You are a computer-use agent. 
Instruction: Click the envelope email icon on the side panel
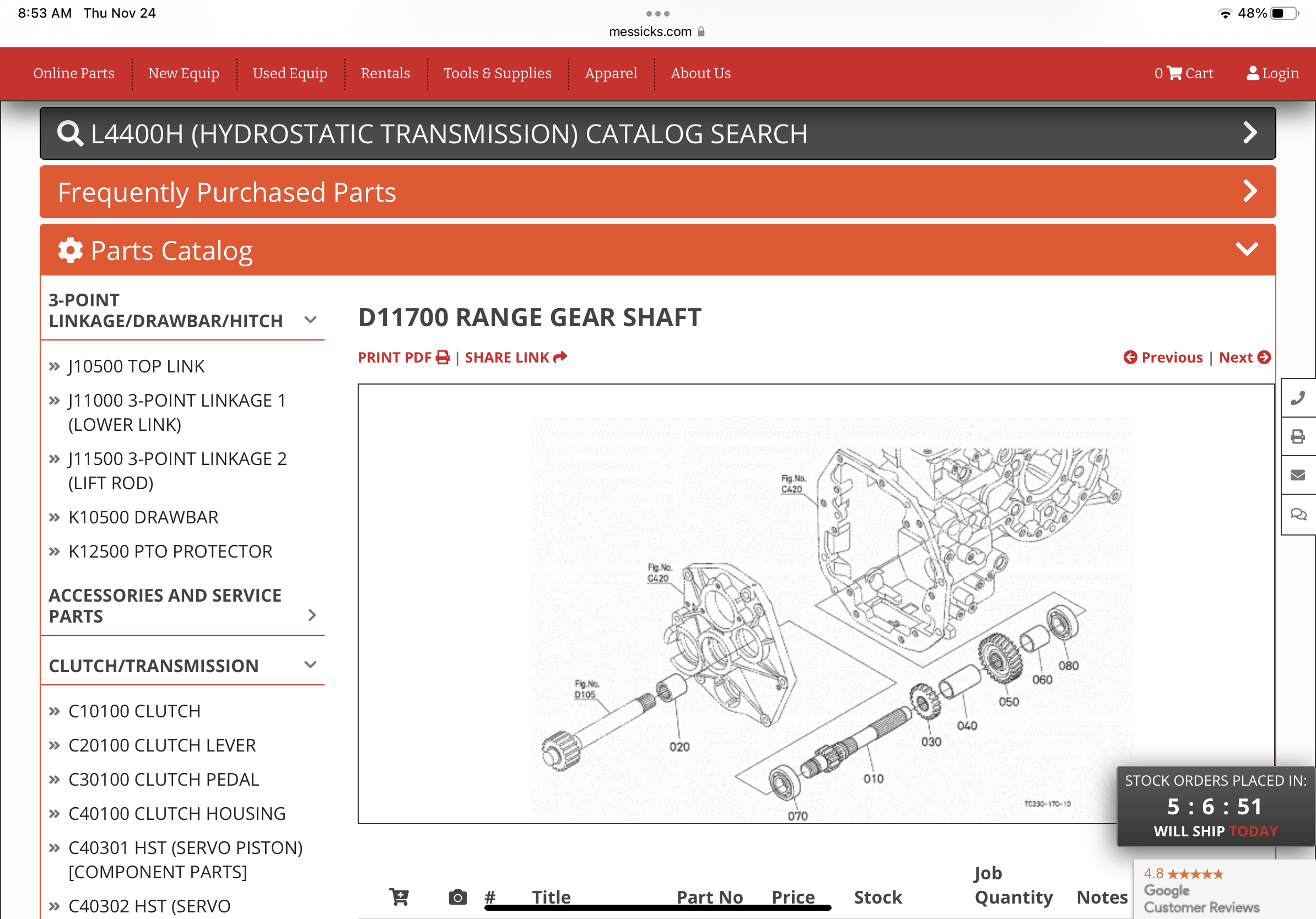click(x=1298, y=475)
